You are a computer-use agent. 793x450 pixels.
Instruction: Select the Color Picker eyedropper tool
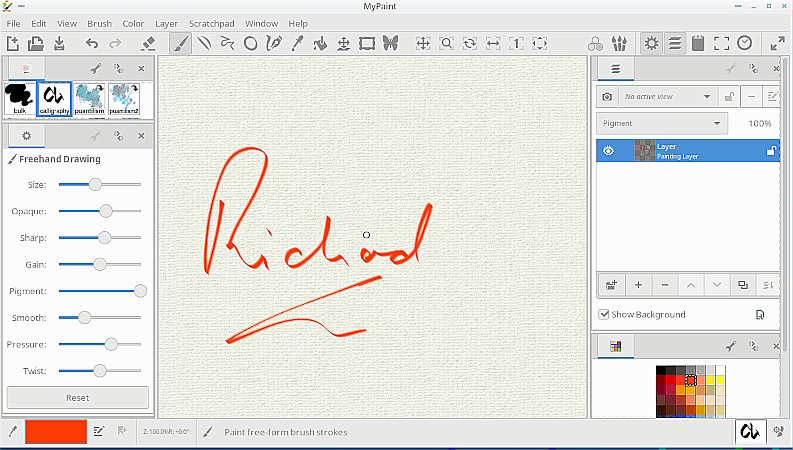click(x=297, y=43)
